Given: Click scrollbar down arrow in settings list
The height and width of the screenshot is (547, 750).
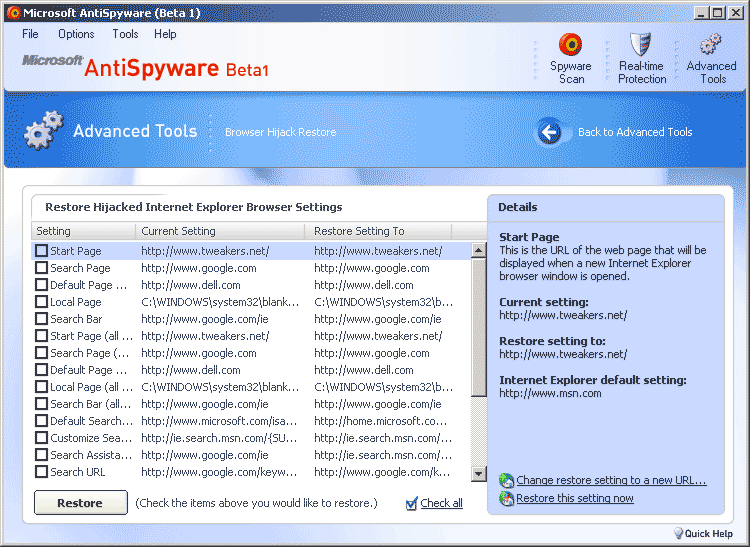Looking at the screenshot, I should click(x=478, y=473).
